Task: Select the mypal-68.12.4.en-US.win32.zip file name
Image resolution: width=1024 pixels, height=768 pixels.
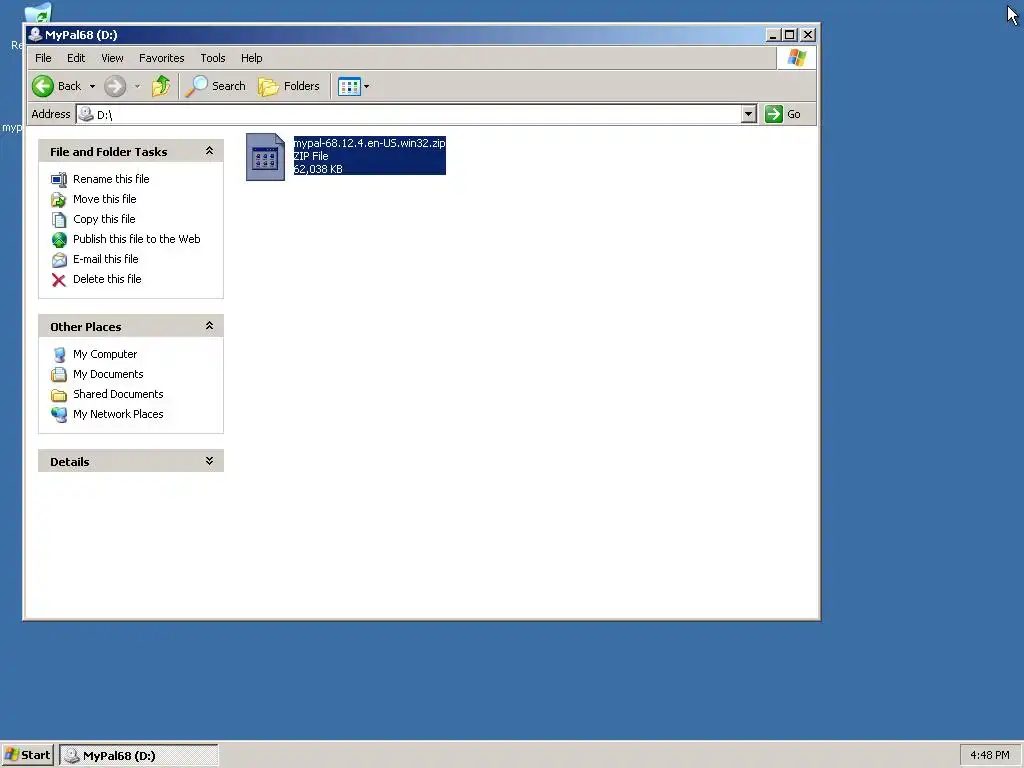Action: (370, 143)
